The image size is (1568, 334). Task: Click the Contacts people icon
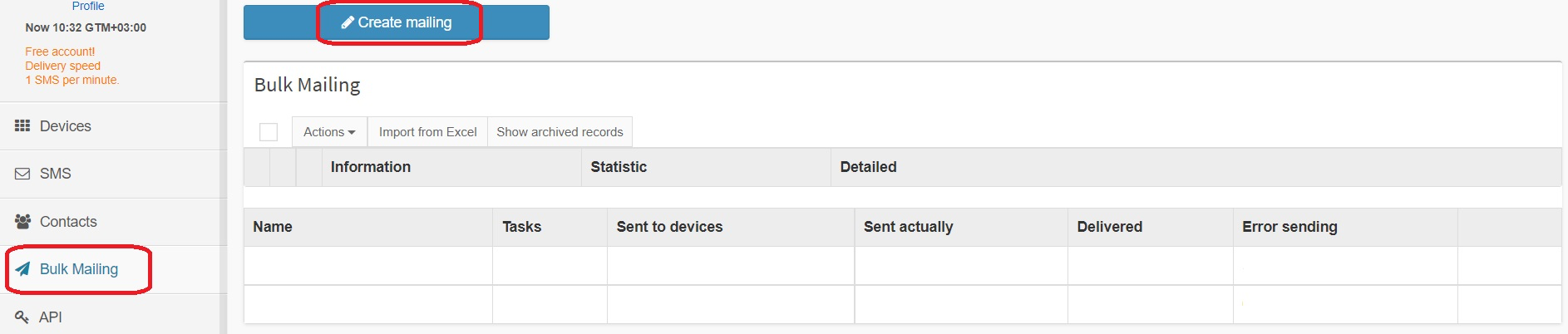pos(22,222)
